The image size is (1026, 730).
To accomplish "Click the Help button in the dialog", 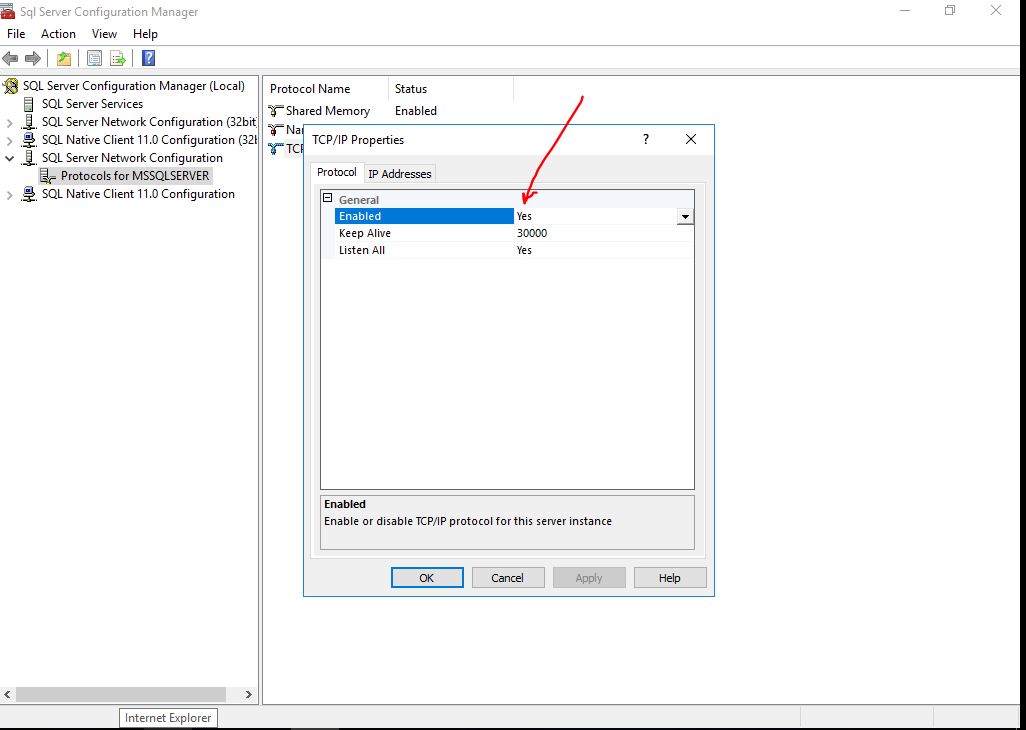I will click(670, 578).
